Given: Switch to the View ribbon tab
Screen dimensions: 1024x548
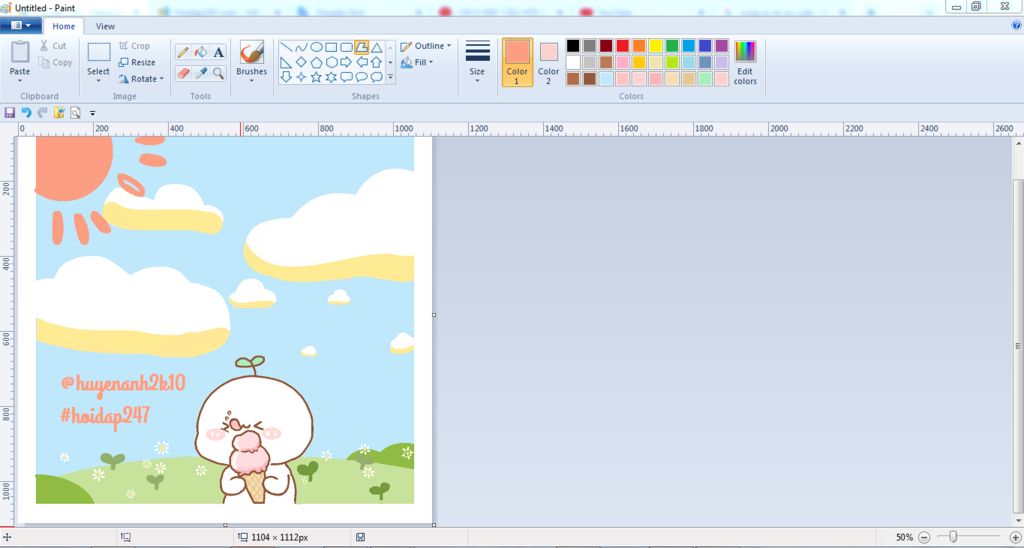Looking at the screenshot, I should tap(105, 26).
